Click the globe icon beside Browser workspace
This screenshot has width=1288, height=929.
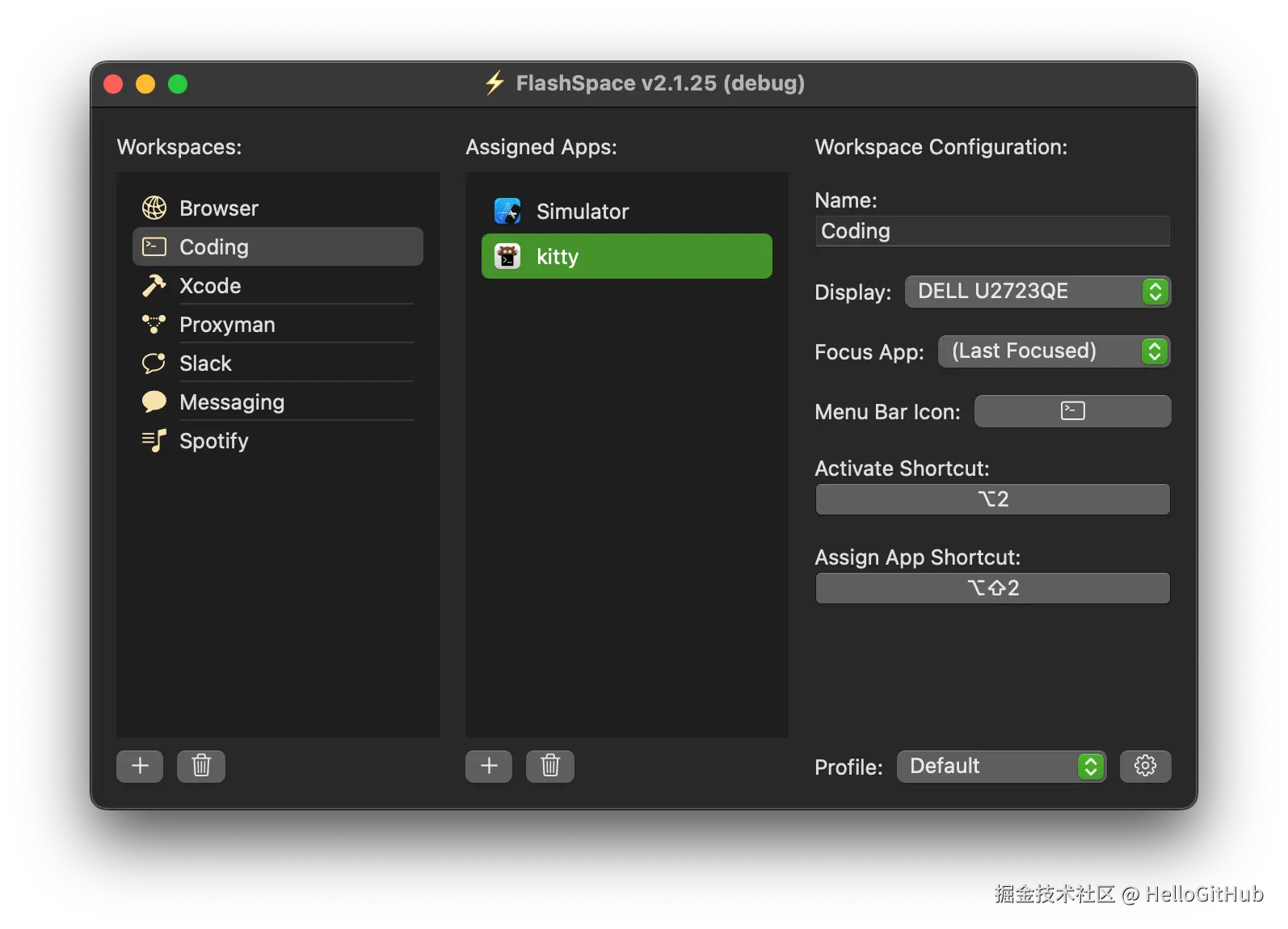[154, 208]
